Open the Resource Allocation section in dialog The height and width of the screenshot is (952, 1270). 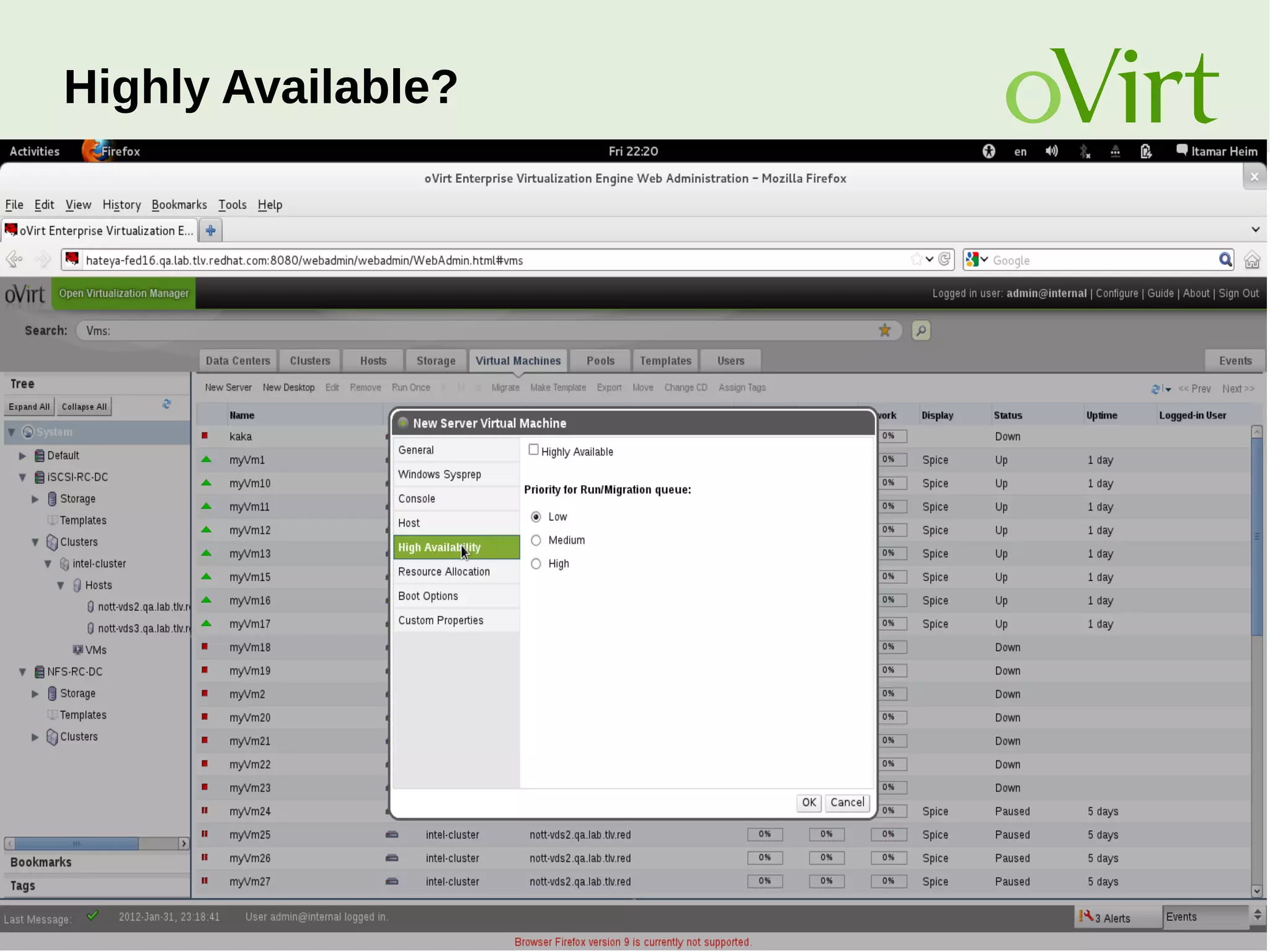pyautogui.click(x=444, y=572)
